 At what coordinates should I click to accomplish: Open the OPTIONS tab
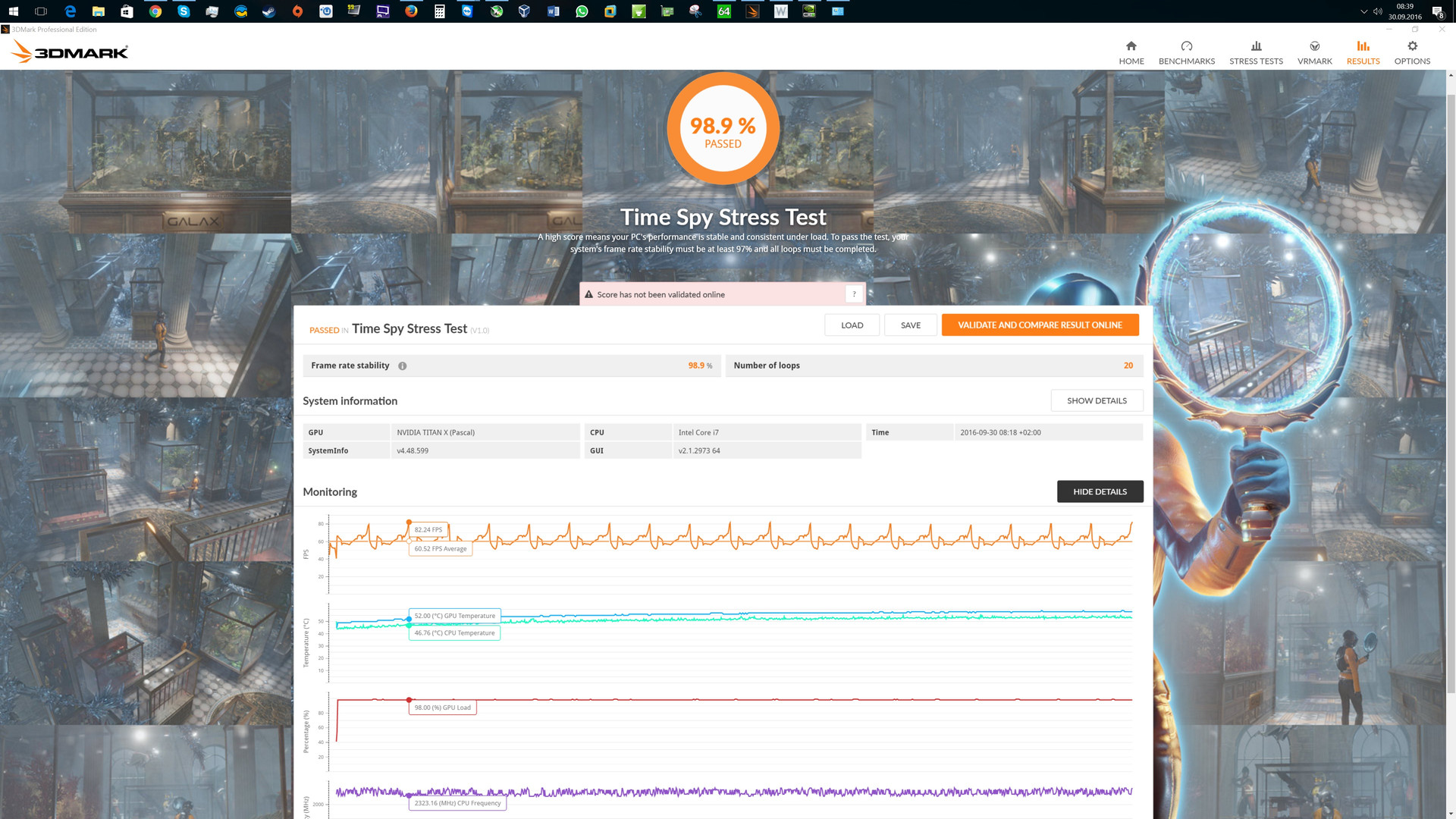1412,53
